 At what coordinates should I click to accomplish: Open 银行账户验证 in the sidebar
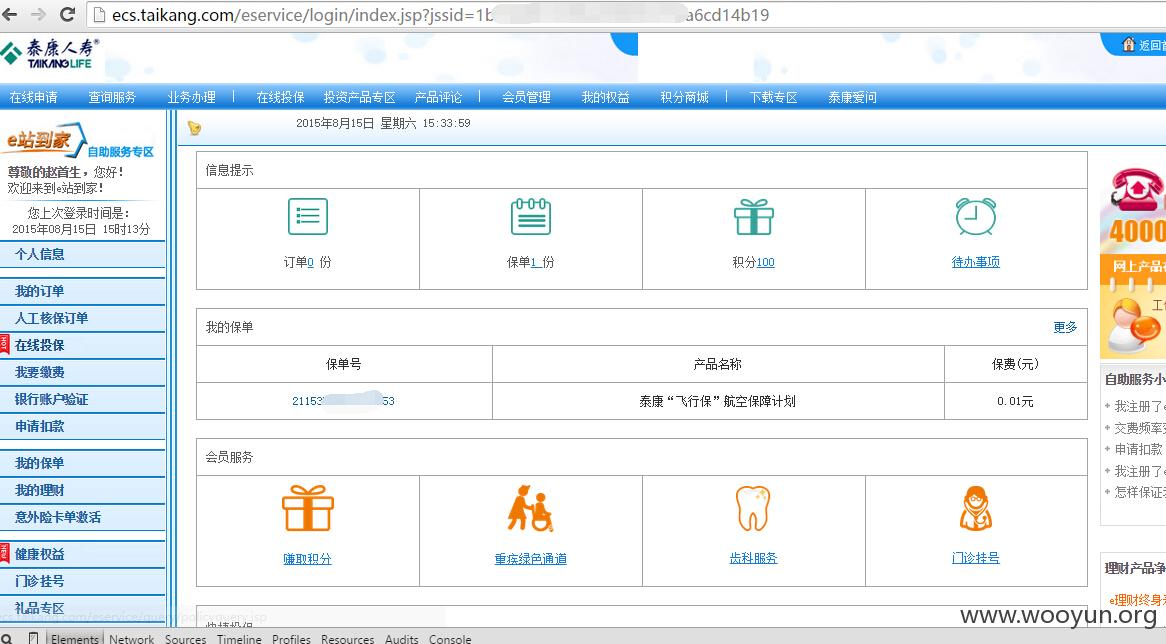[x=83, y=399]
